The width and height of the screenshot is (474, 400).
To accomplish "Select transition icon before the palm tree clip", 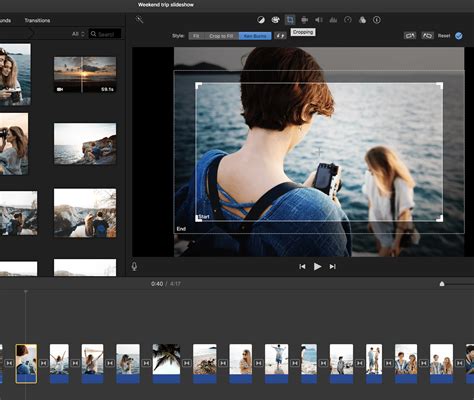I will click(146, 363).
